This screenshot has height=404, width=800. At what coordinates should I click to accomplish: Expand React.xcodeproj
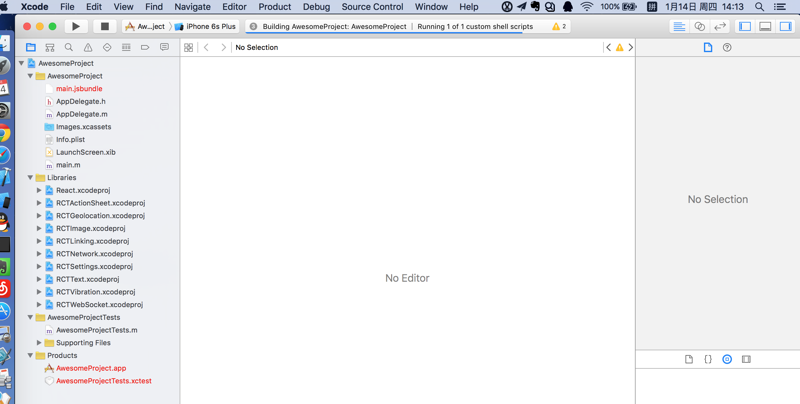point(39,190)
